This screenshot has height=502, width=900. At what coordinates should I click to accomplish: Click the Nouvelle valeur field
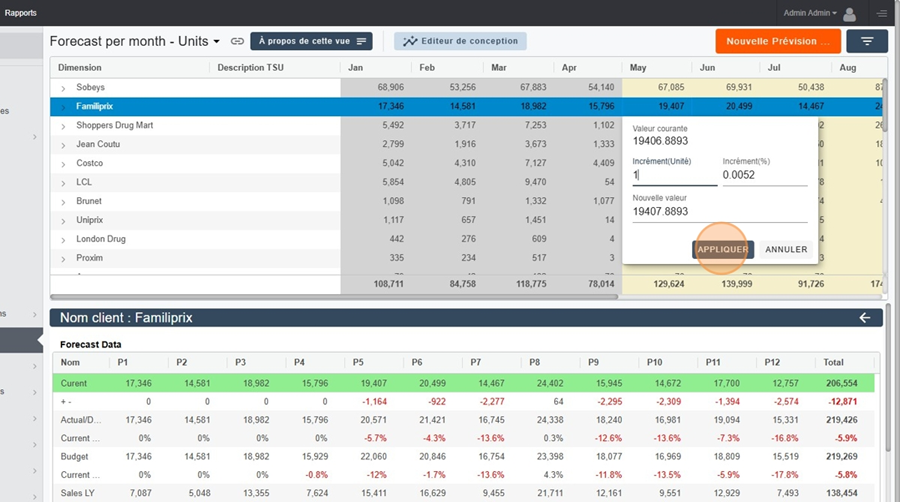coord(720,212)
